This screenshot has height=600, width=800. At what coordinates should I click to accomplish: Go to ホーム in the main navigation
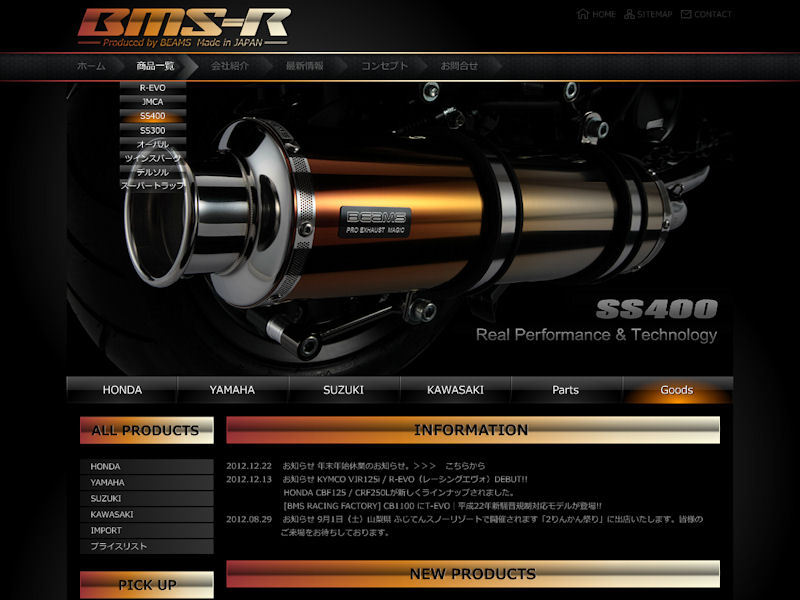91,66
